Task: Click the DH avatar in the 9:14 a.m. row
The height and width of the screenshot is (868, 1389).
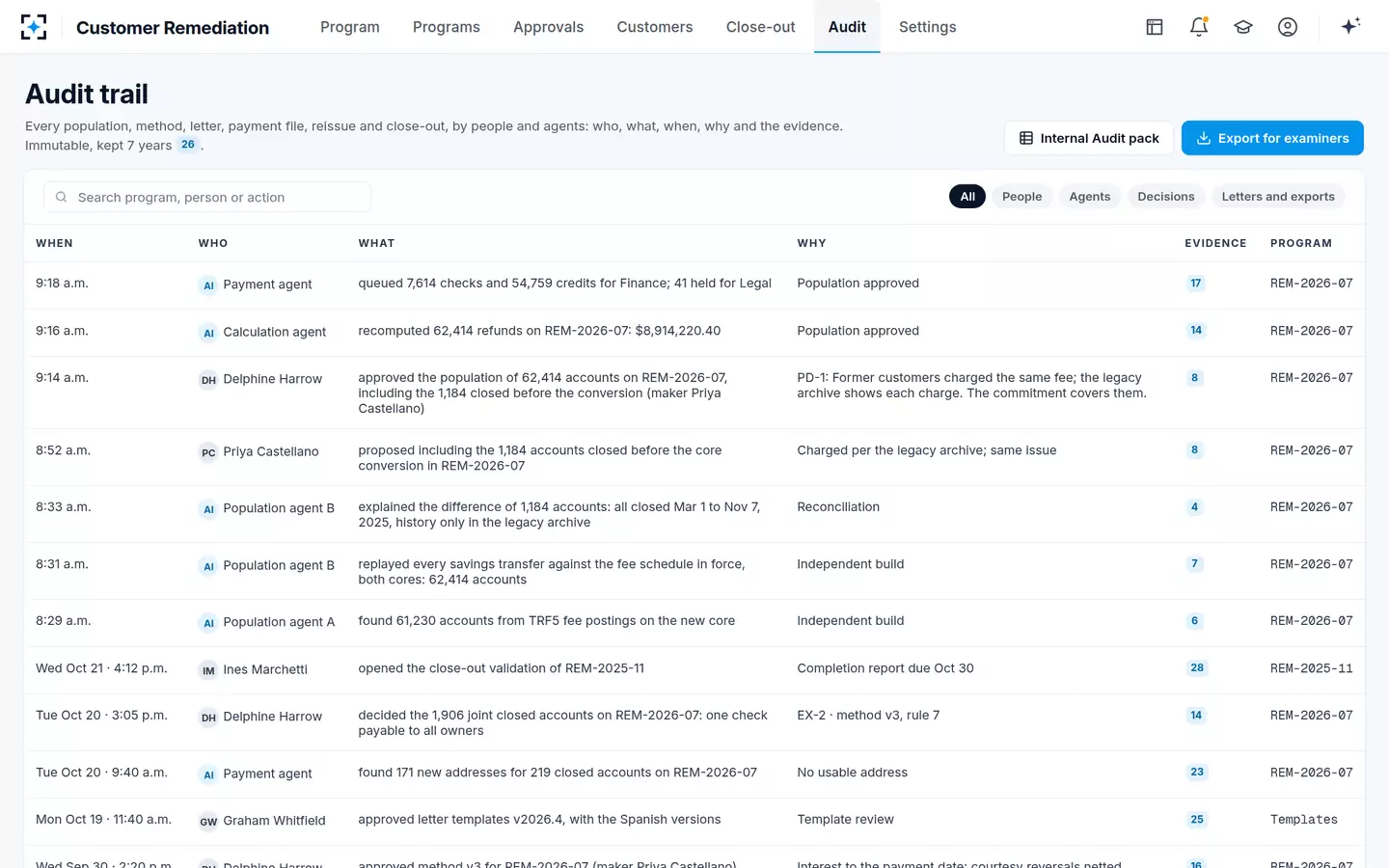Action: (208, 380)
